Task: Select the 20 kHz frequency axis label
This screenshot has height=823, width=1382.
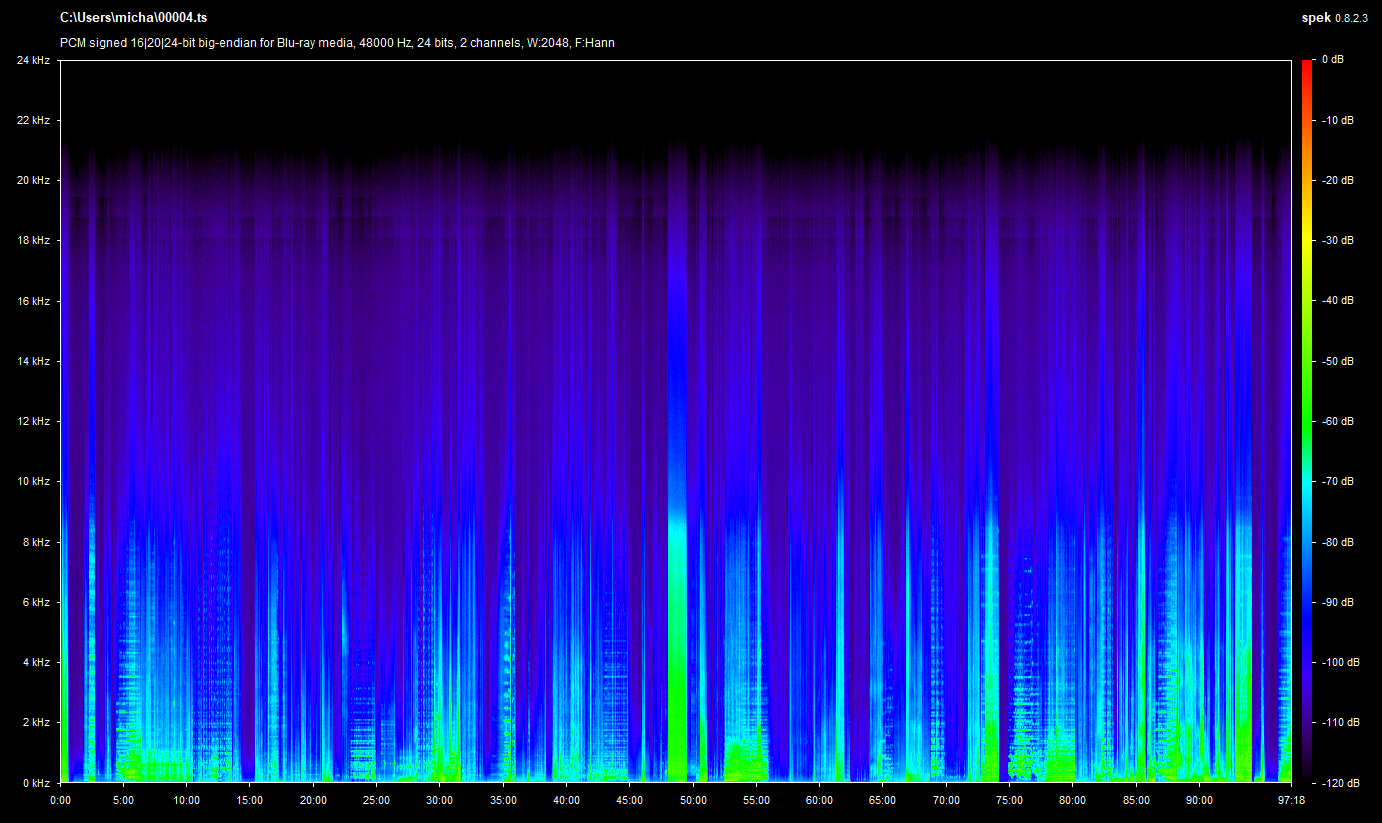Action: pyautogui.click(x=33, y=181)
